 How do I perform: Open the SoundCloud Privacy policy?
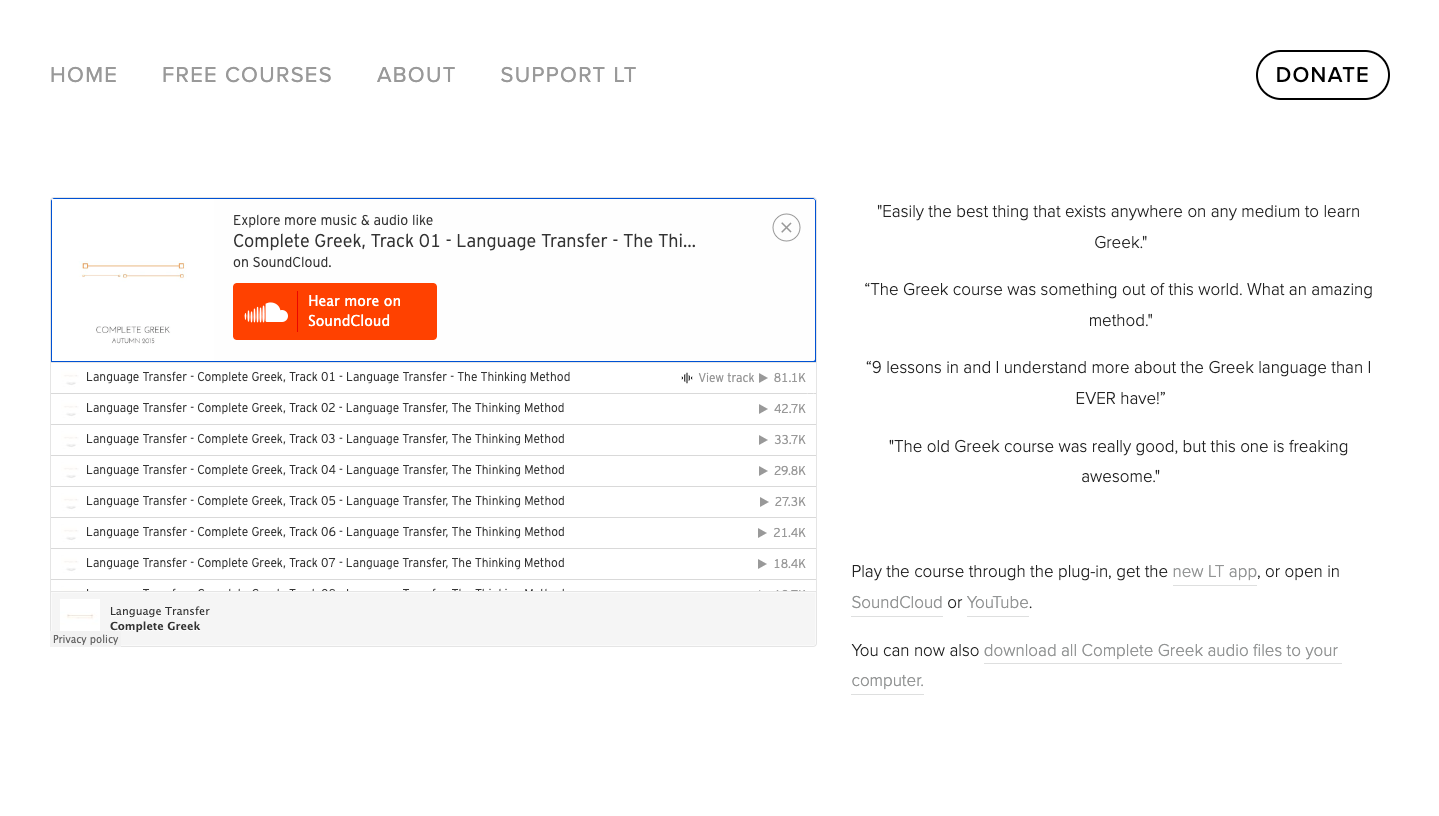point(86,640)
